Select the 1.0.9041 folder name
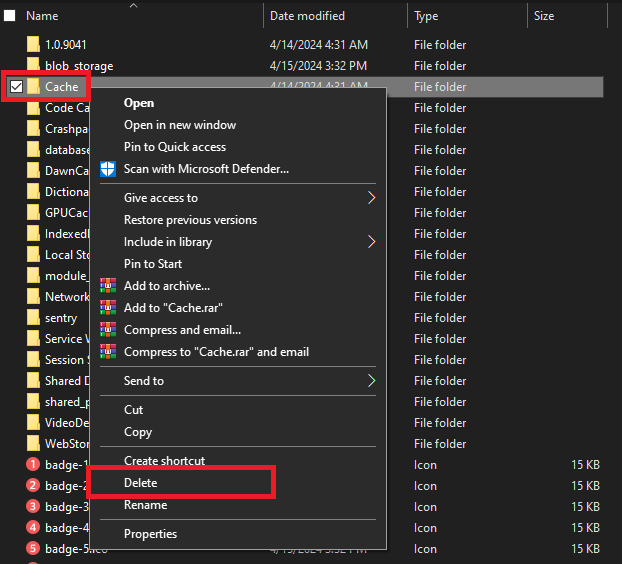The width and height of the screenshot is (622, 564). point(65,45)
